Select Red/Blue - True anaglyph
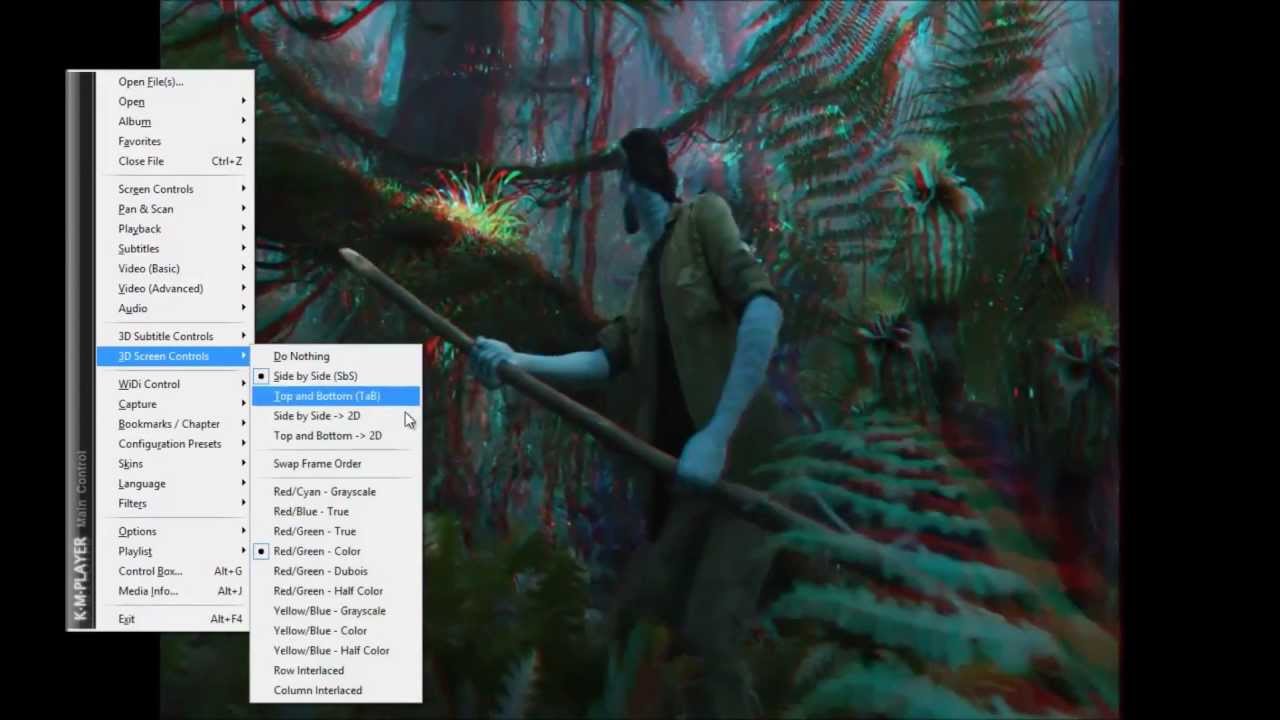The image size is (1280, 720). [335, 512]
